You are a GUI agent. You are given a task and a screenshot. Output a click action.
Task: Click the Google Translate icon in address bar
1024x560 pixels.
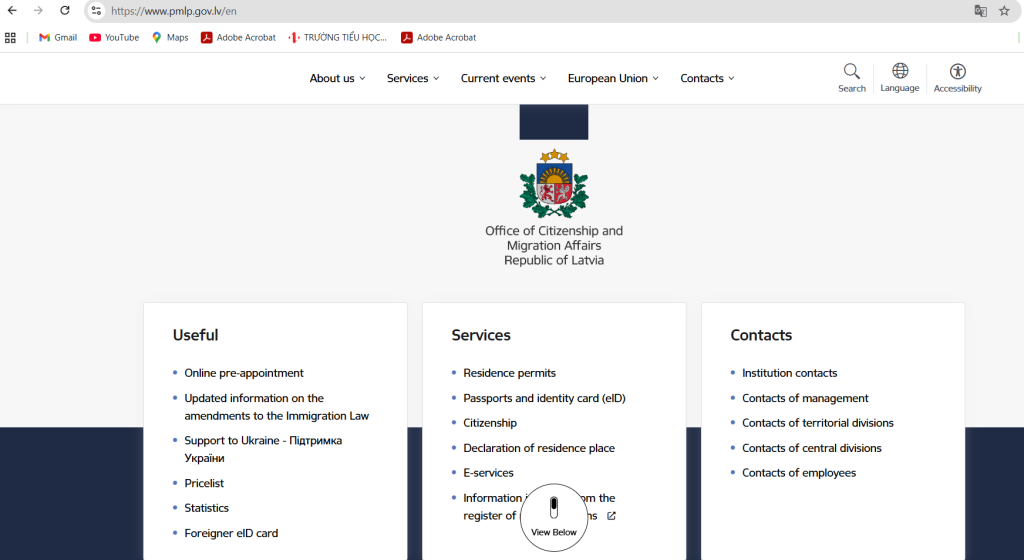point(980,11)
